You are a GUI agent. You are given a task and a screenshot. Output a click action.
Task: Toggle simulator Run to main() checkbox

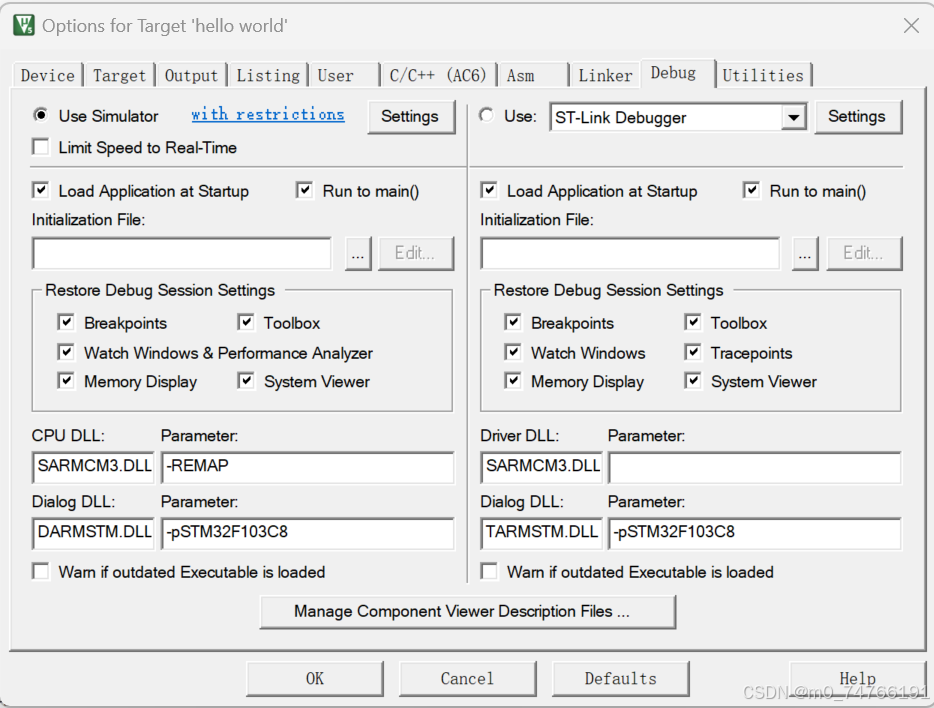[304, 191]
